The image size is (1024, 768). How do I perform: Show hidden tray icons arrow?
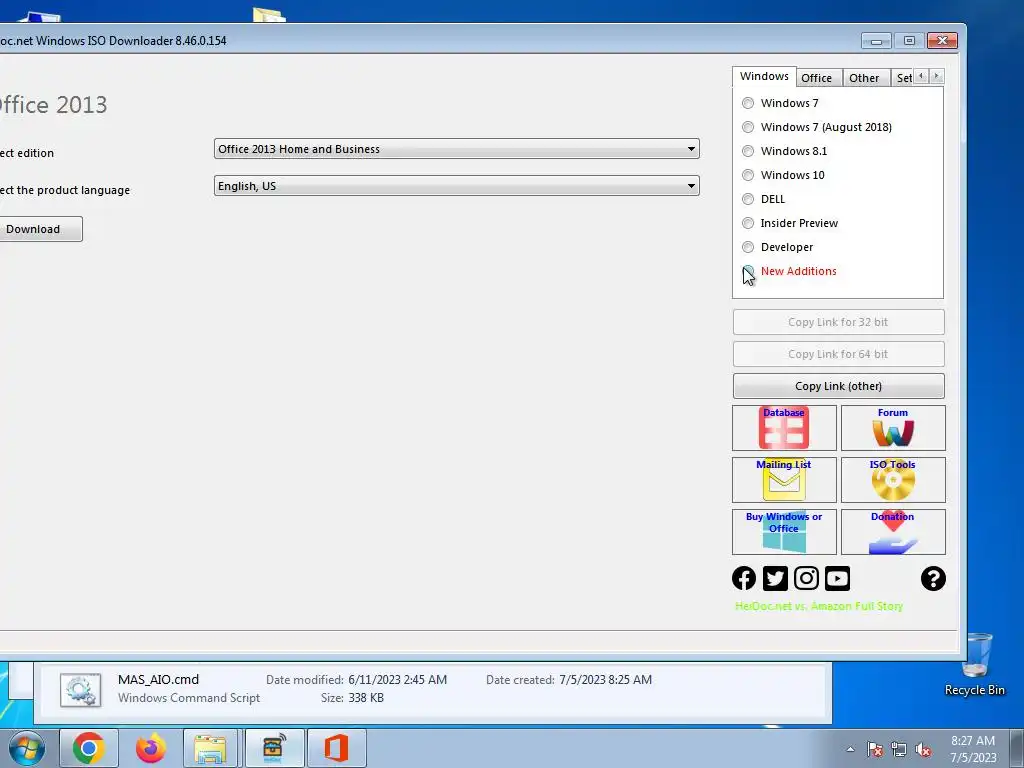[850, 749]
